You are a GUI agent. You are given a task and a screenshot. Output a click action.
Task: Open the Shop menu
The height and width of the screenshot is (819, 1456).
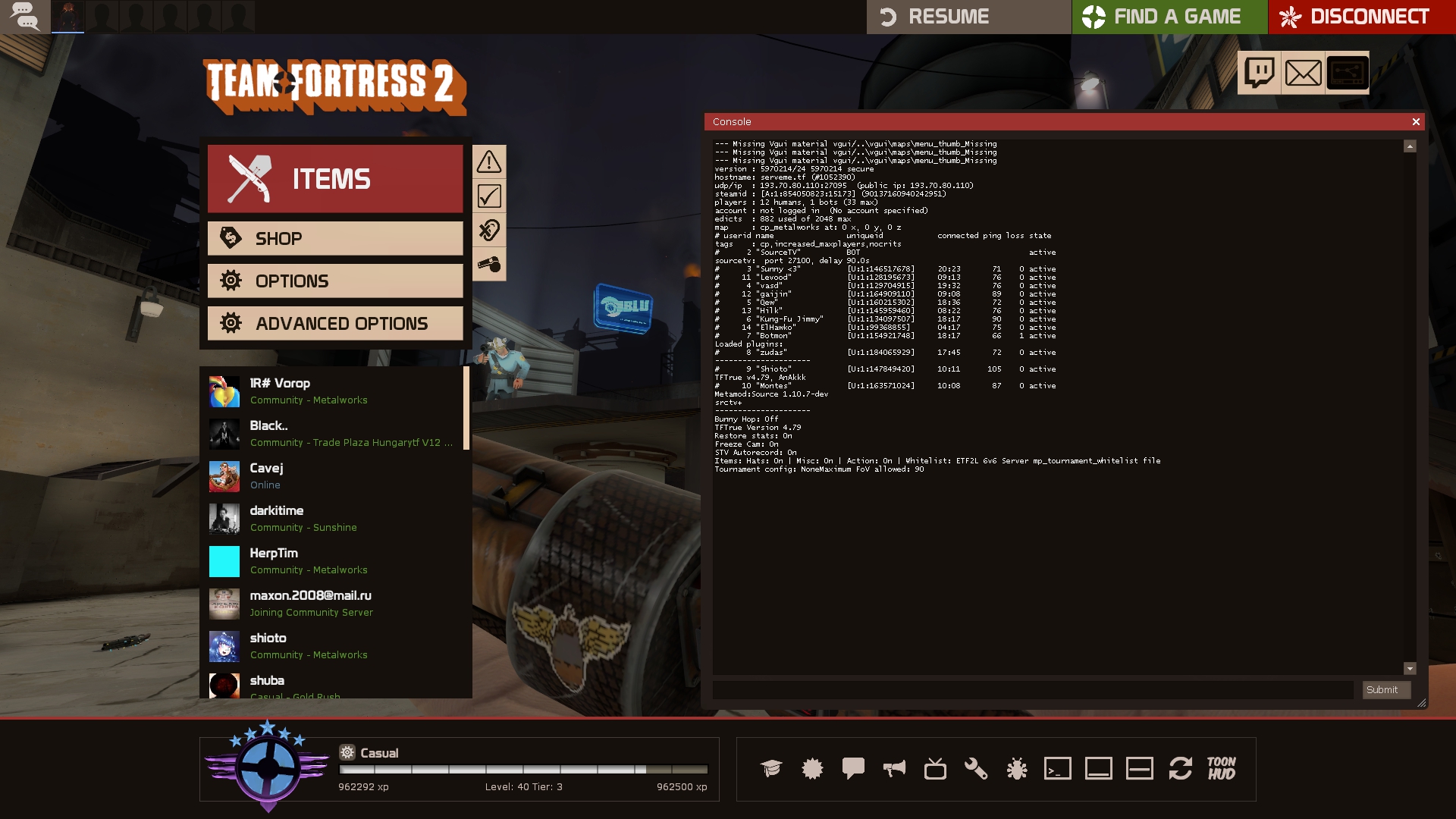[x=335, y=238]
